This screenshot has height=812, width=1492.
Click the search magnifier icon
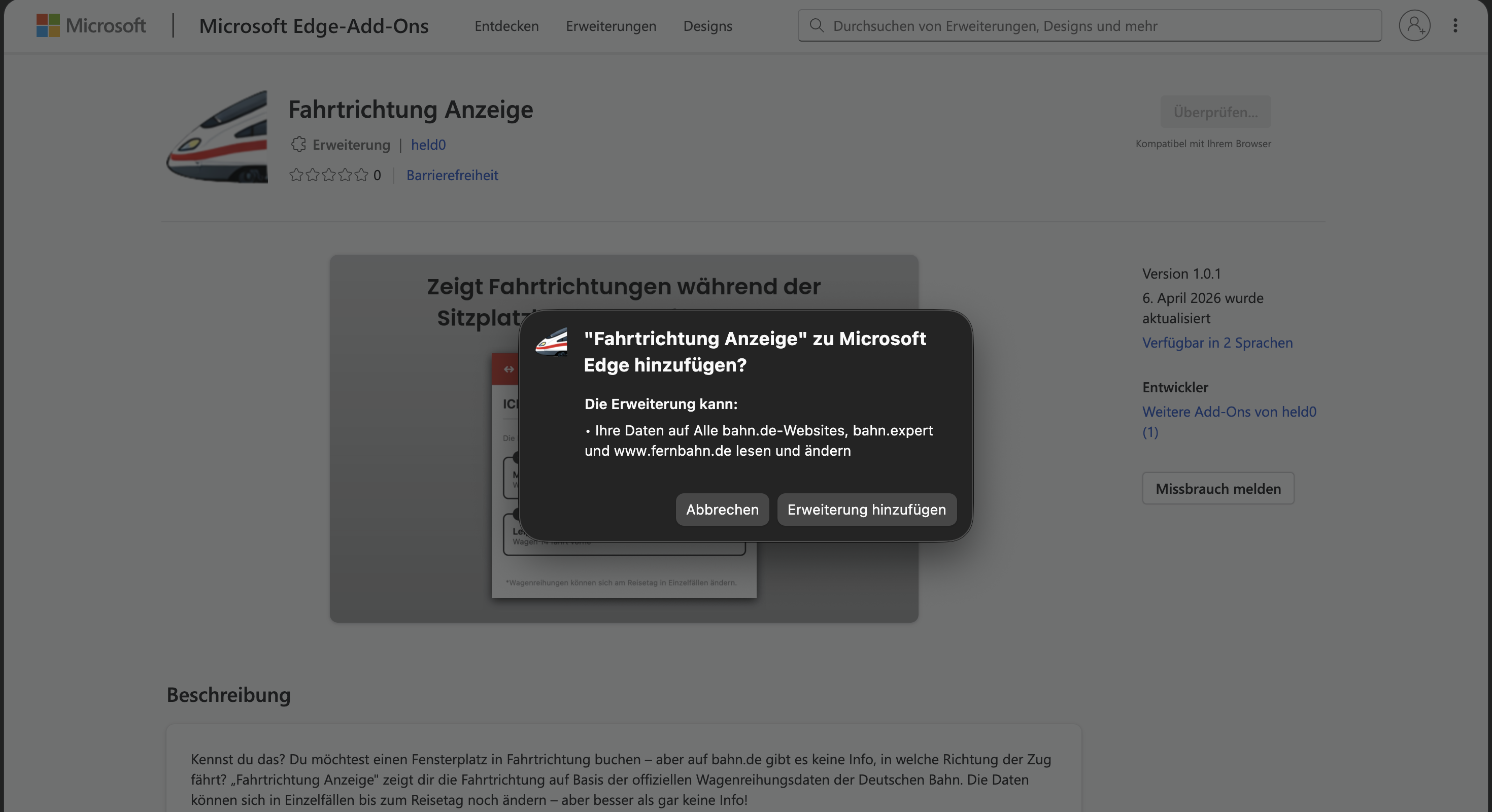coord(817,25)
